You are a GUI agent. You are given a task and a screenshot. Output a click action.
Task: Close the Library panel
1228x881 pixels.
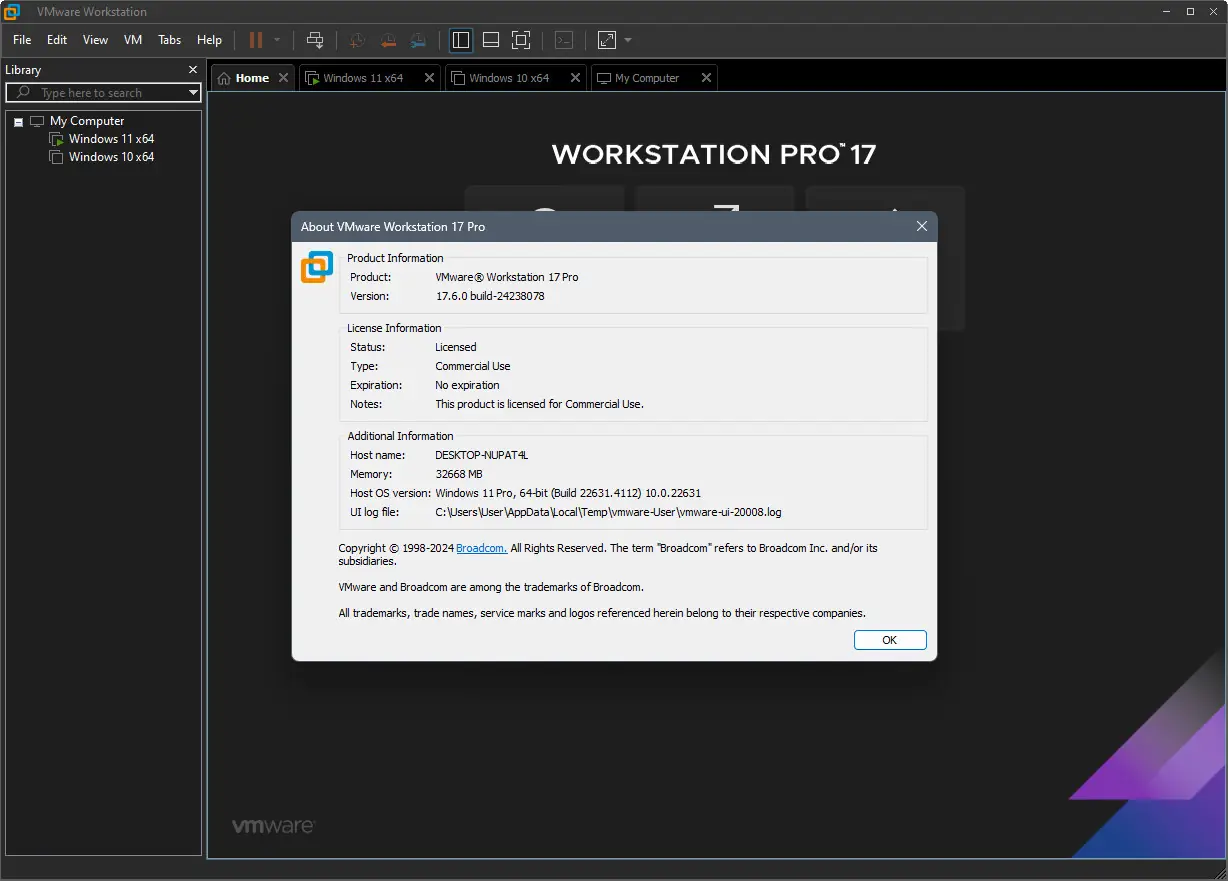coord(193,70)
